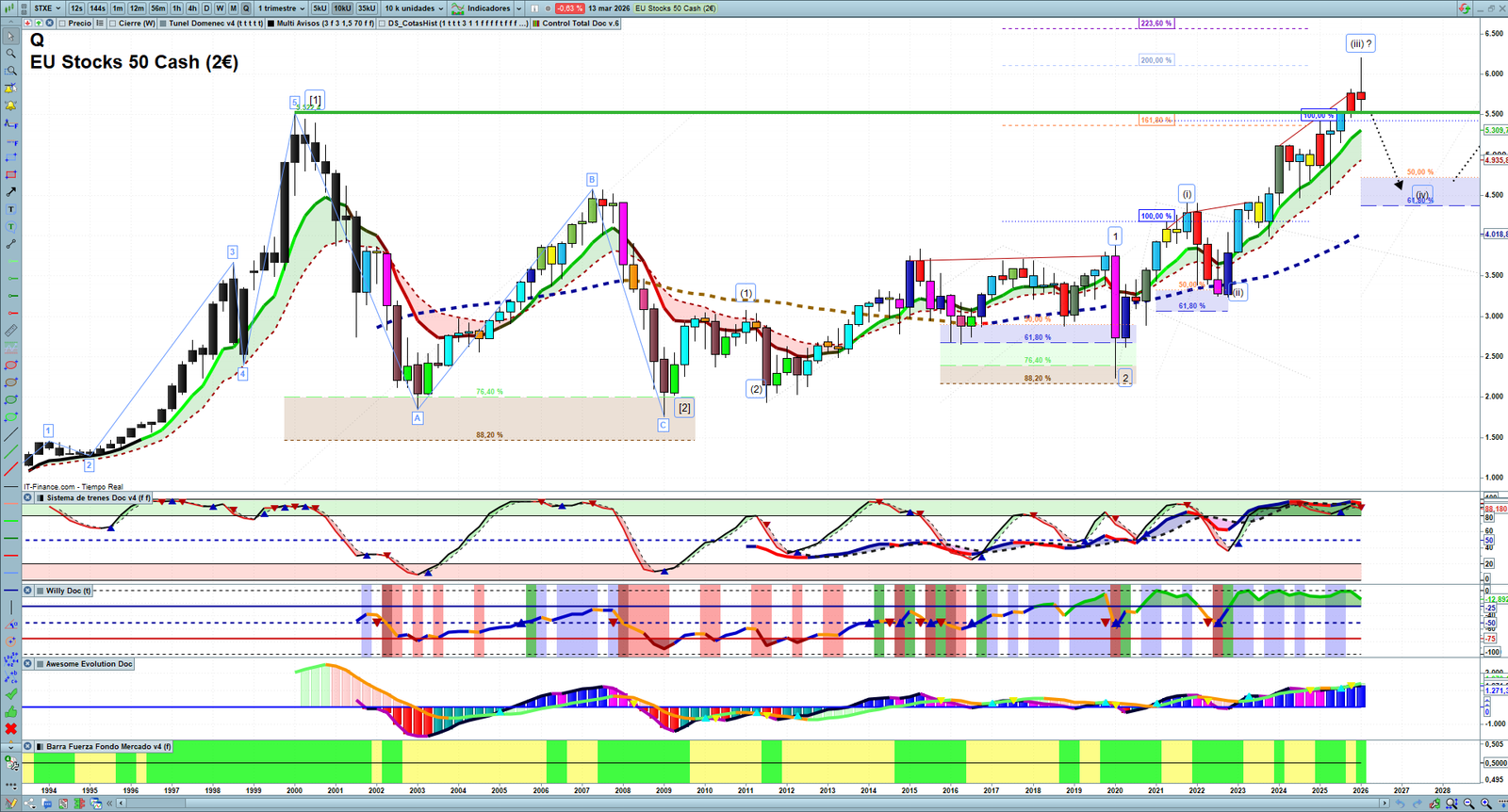Image resolution: width=1508 pixels, height=812 pixels.
Task: Close the Barra Fuerza Fondo Mercado panel
Action: [28, 746]
